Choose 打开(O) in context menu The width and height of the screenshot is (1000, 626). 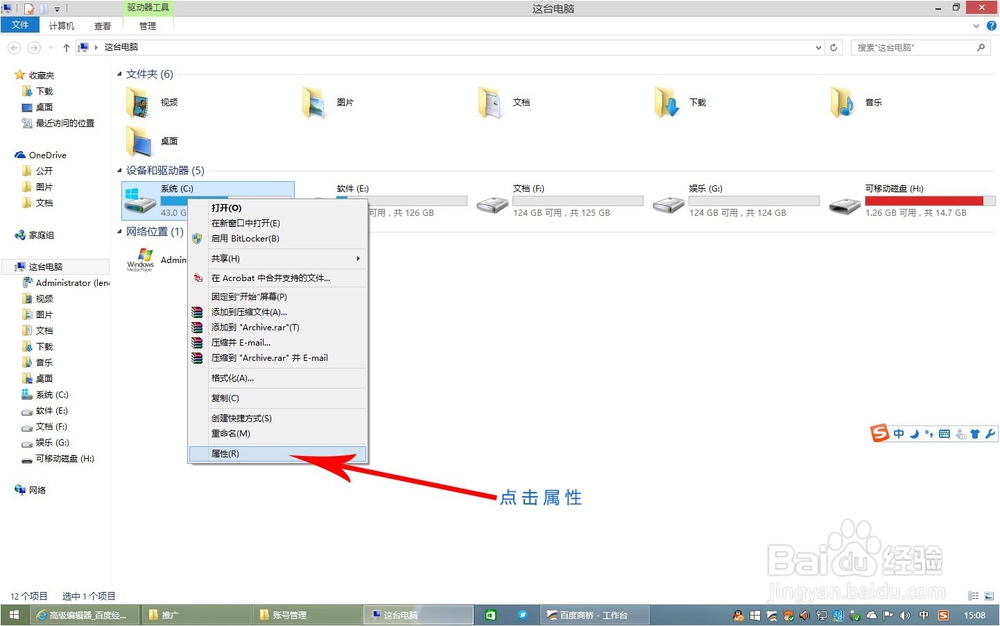point(278,208)
